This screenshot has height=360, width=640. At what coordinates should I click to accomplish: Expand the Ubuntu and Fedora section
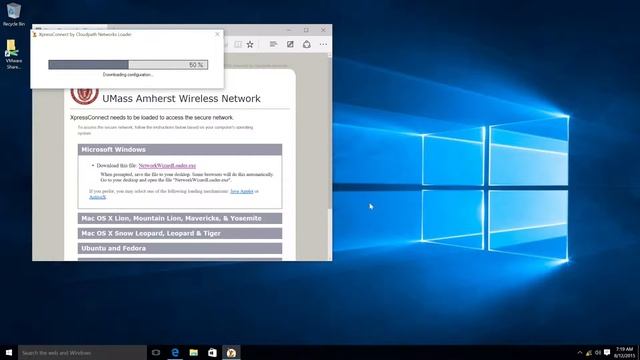(180, 248)
